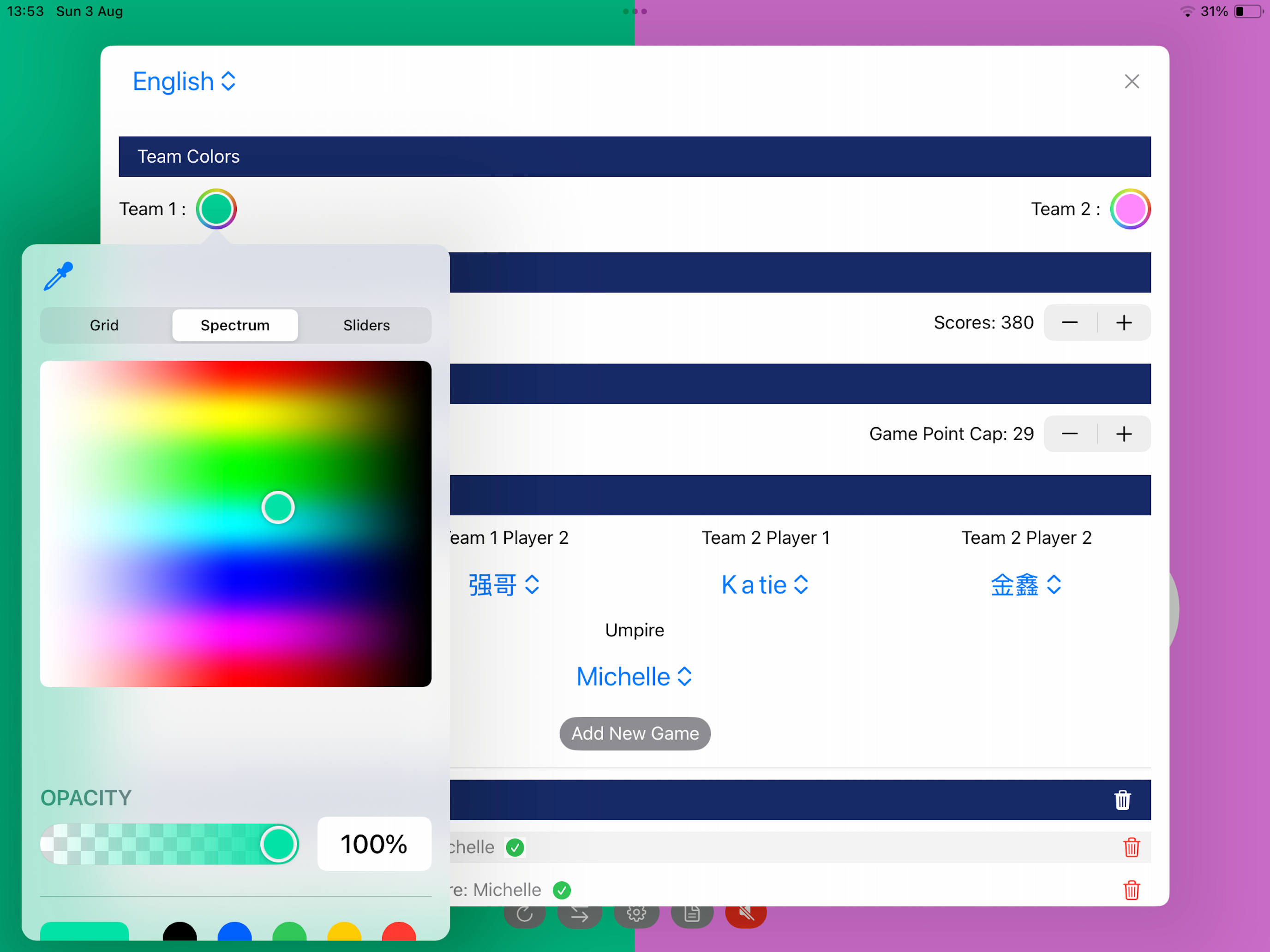This screenshot has width=1270, height=952.
Task: Increase Game Point Cap value
Action: (1124, 434)
